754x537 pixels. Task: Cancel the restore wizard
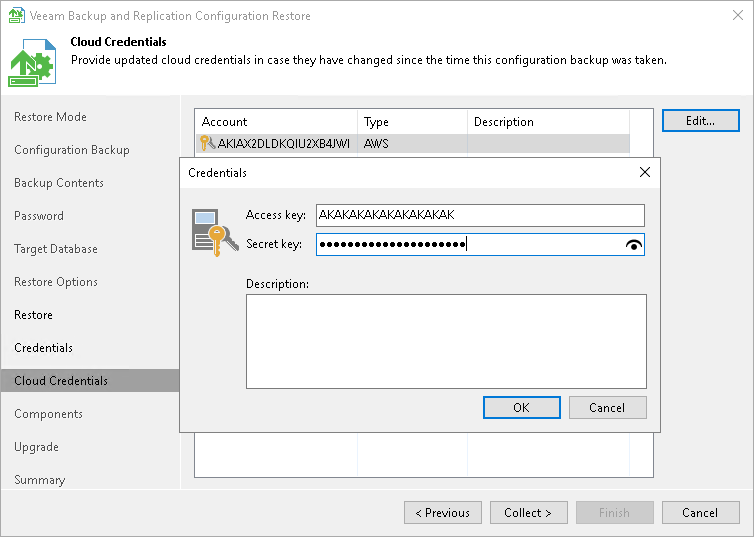pos(701,512)
